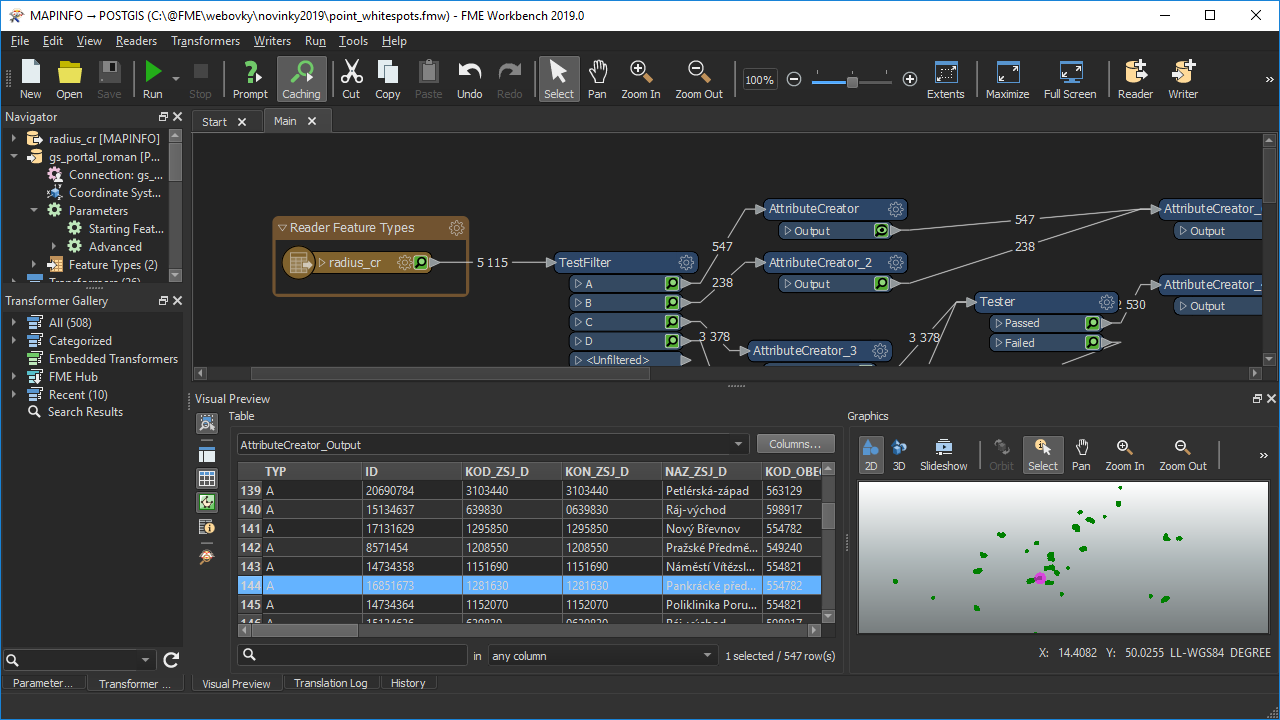Click the table search input field
This screenshot has width=1280, height=720.
pos(352,655)
